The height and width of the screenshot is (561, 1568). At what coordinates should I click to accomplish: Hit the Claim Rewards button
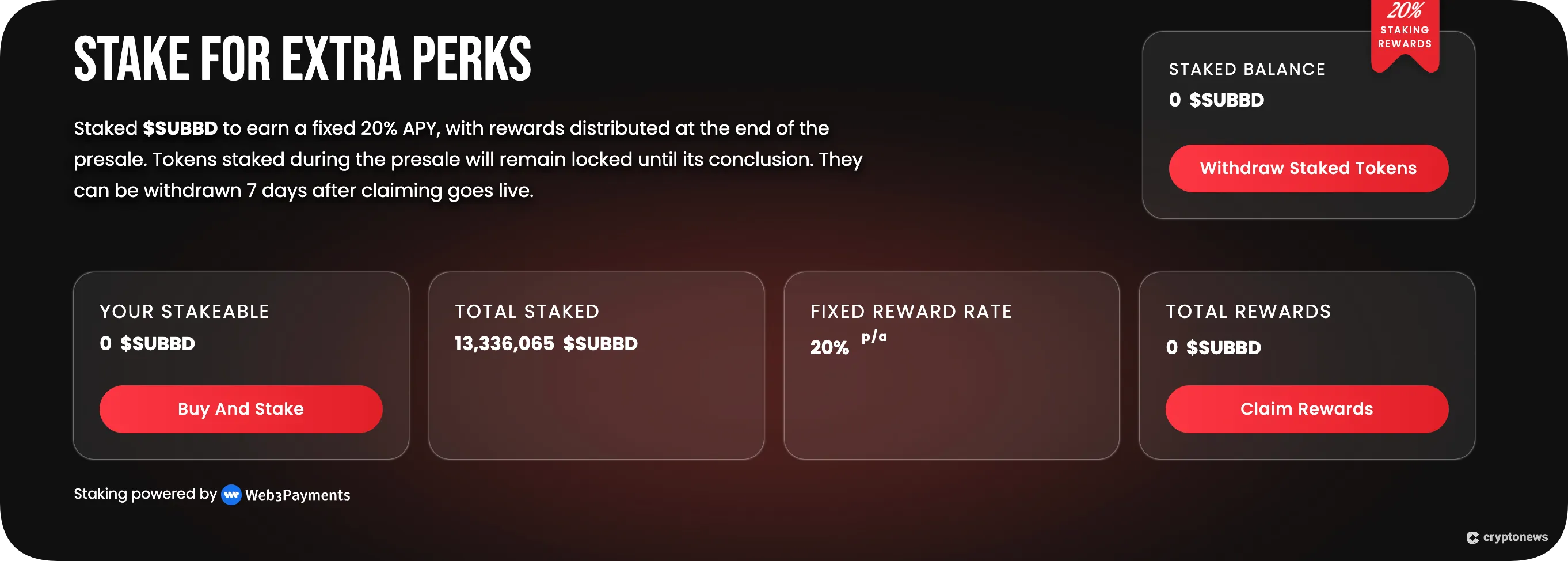pos(1306,409)
